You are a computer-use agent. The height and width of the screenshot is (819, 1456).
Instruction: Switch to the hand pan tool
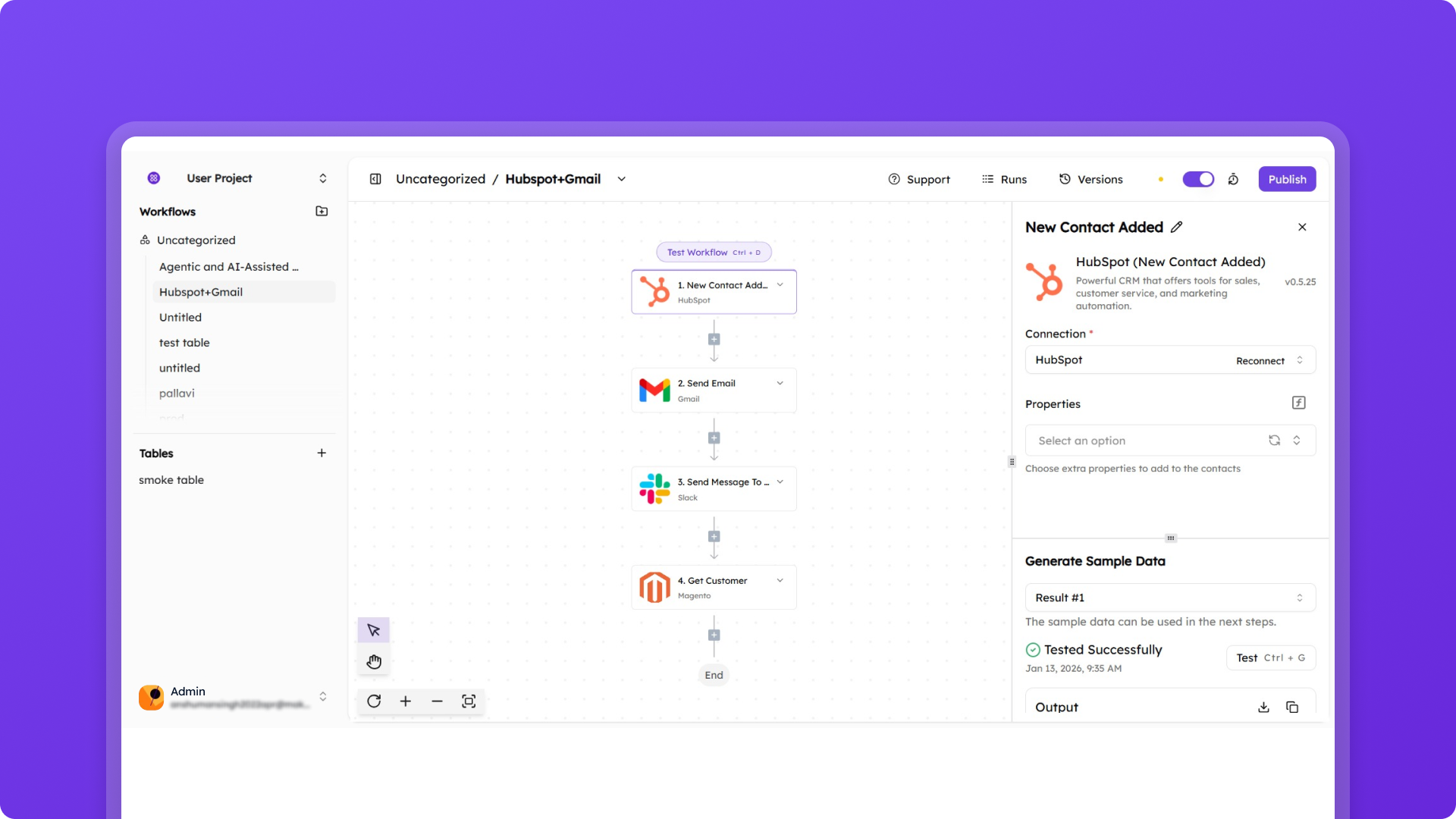tap(373, 661)
